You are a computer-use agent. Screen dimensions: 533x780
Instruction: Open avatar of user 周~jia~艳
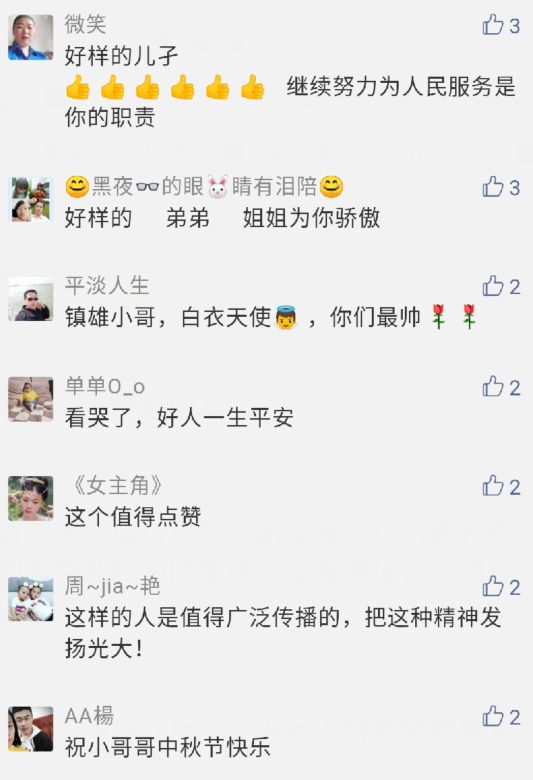[x=31, y=599]
